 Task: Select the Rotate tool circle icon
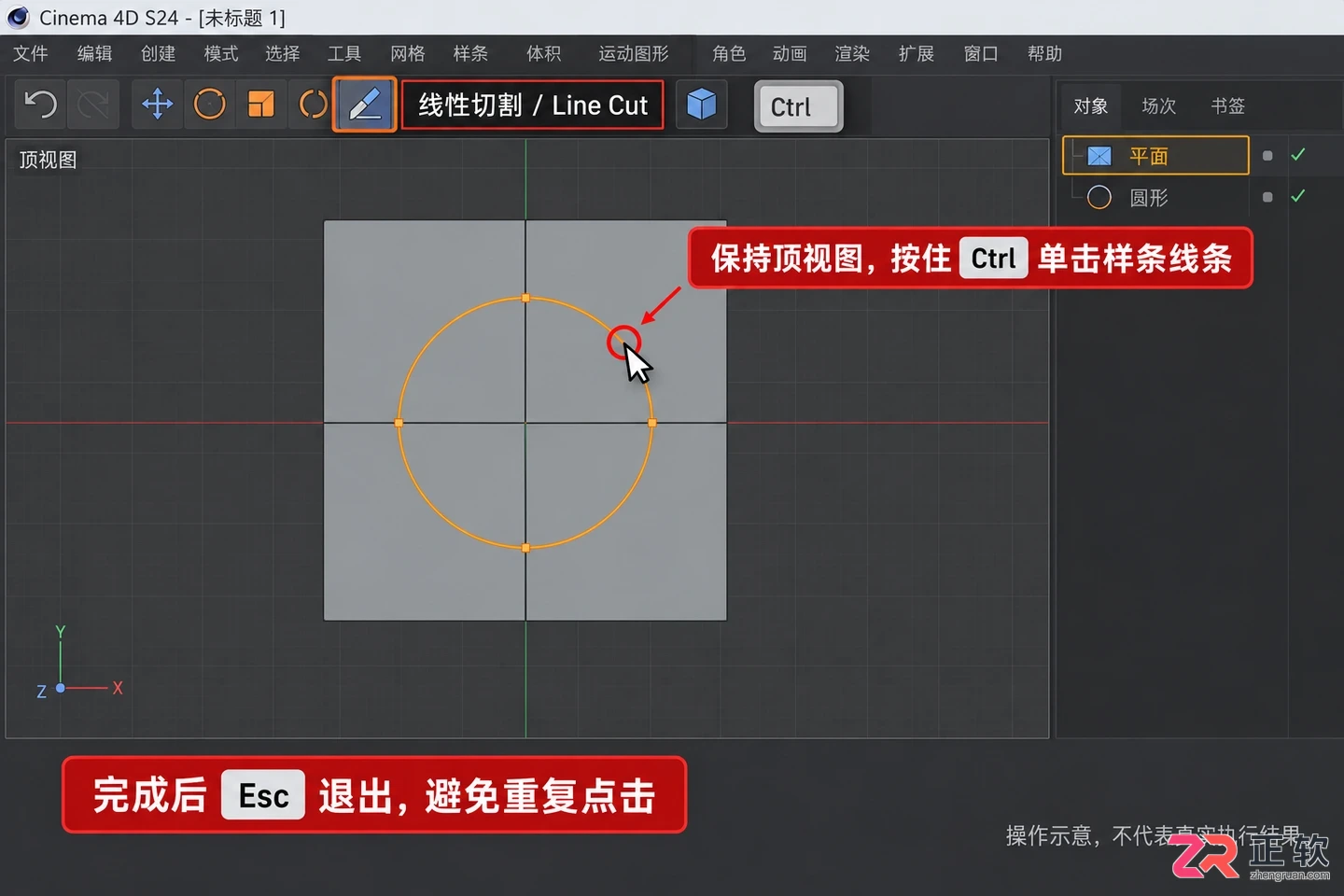point(209,104)
